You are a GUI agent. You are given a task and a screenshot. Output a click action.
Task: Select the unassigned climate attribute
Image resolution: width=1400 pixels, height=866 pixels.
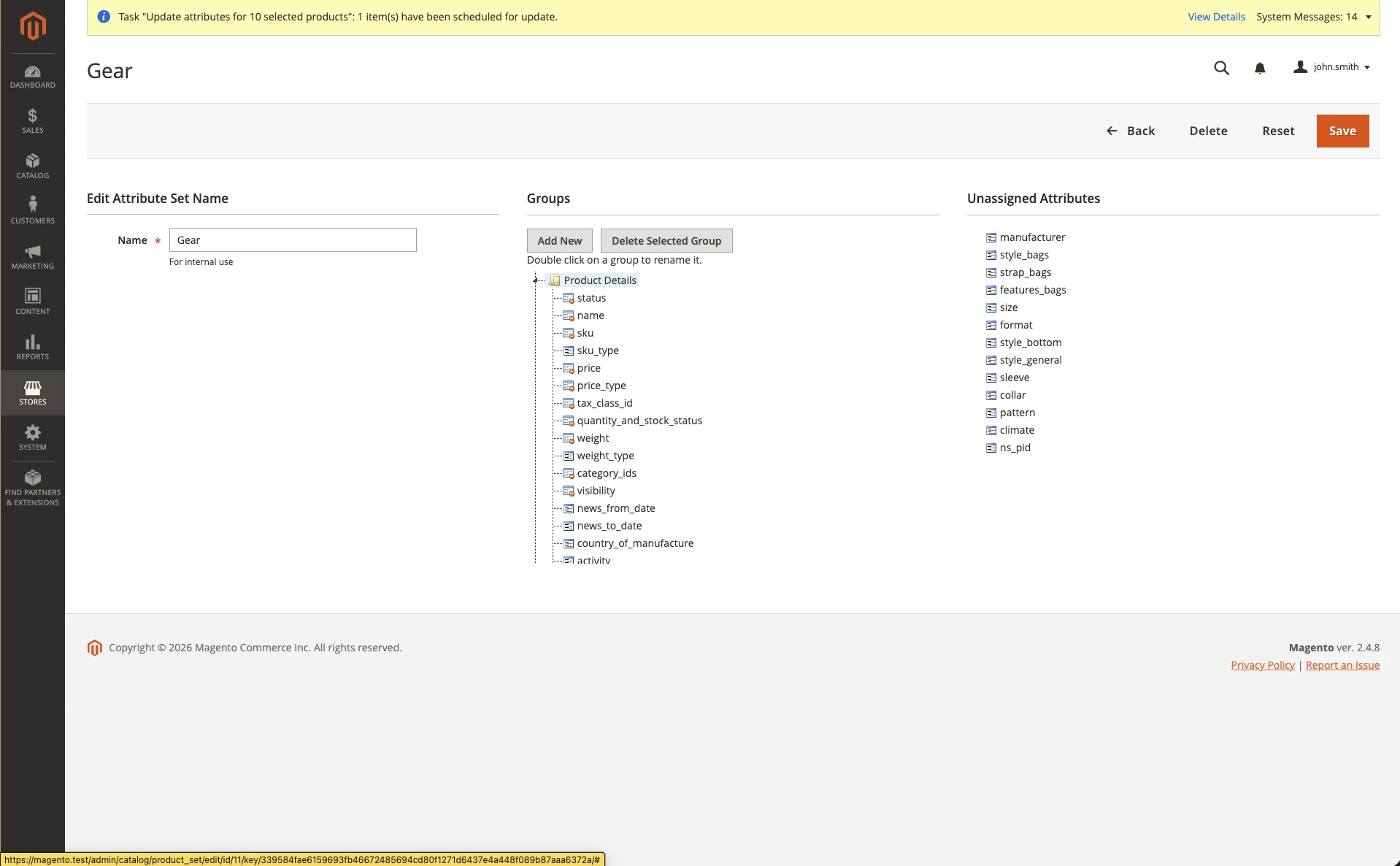click(x=1017, y=430)
